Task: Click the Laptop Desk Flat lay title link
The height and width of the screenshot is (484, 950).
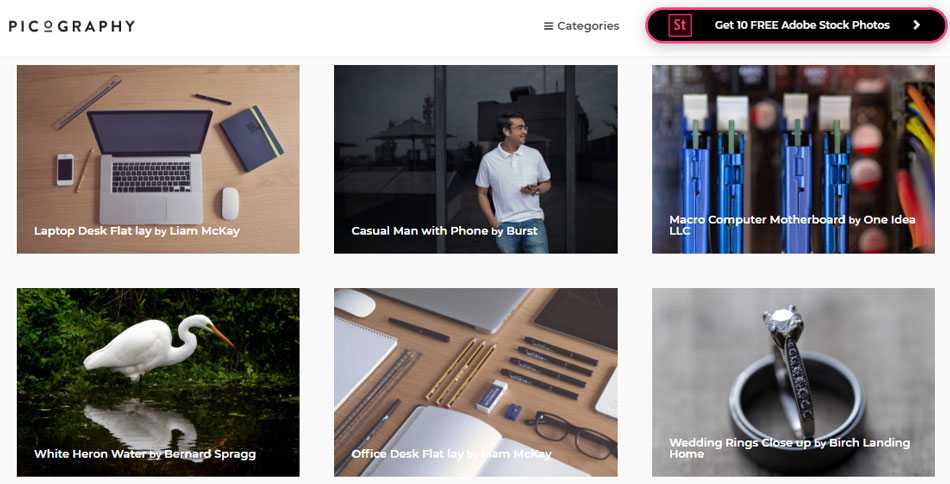Action: [x=93, y=231]
